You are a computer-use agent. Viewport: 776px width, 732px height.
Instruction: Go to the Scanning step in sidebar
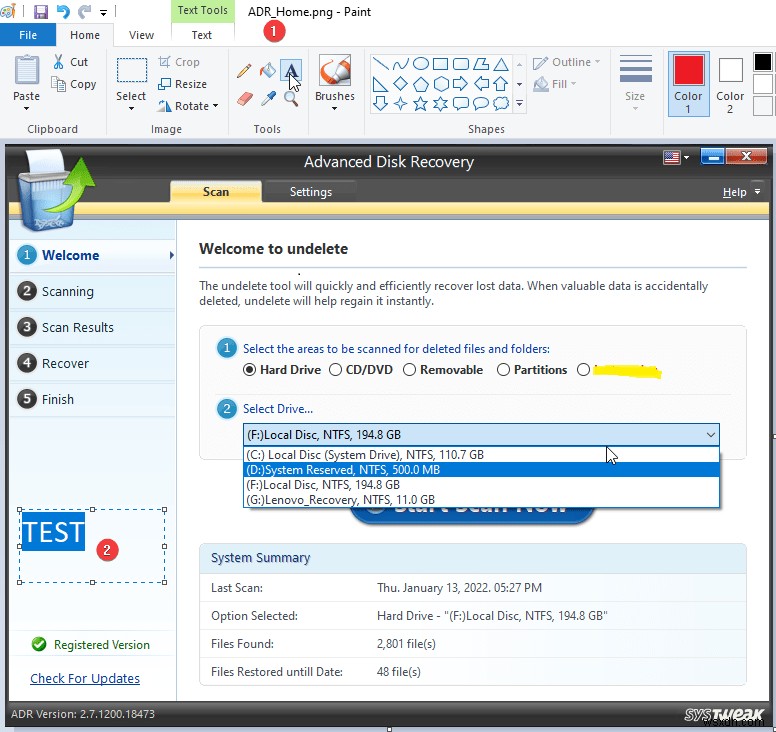point(93,292)
